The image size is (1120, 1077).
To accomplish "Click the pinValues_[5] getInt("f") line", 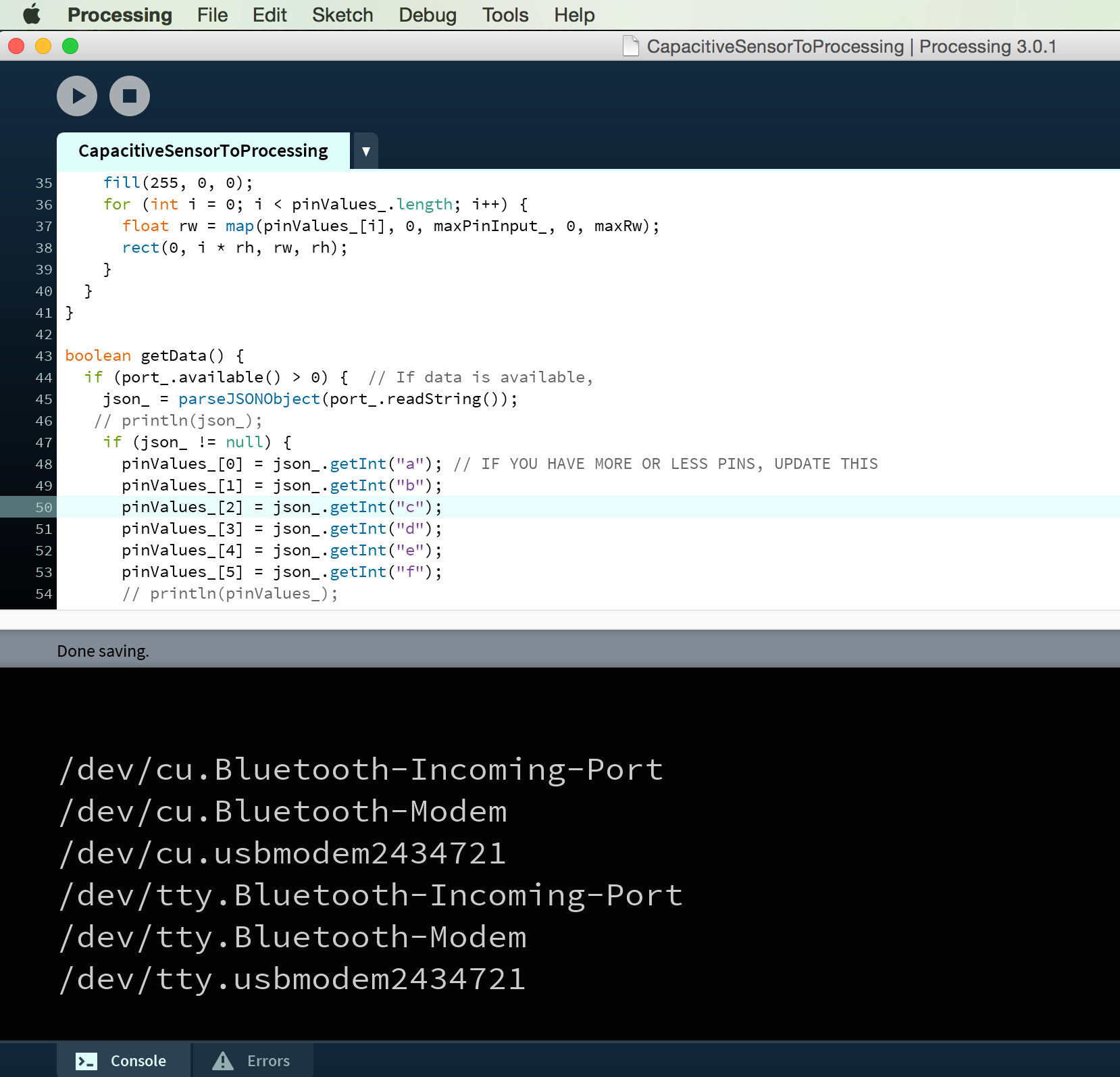I will pos(282,572).
